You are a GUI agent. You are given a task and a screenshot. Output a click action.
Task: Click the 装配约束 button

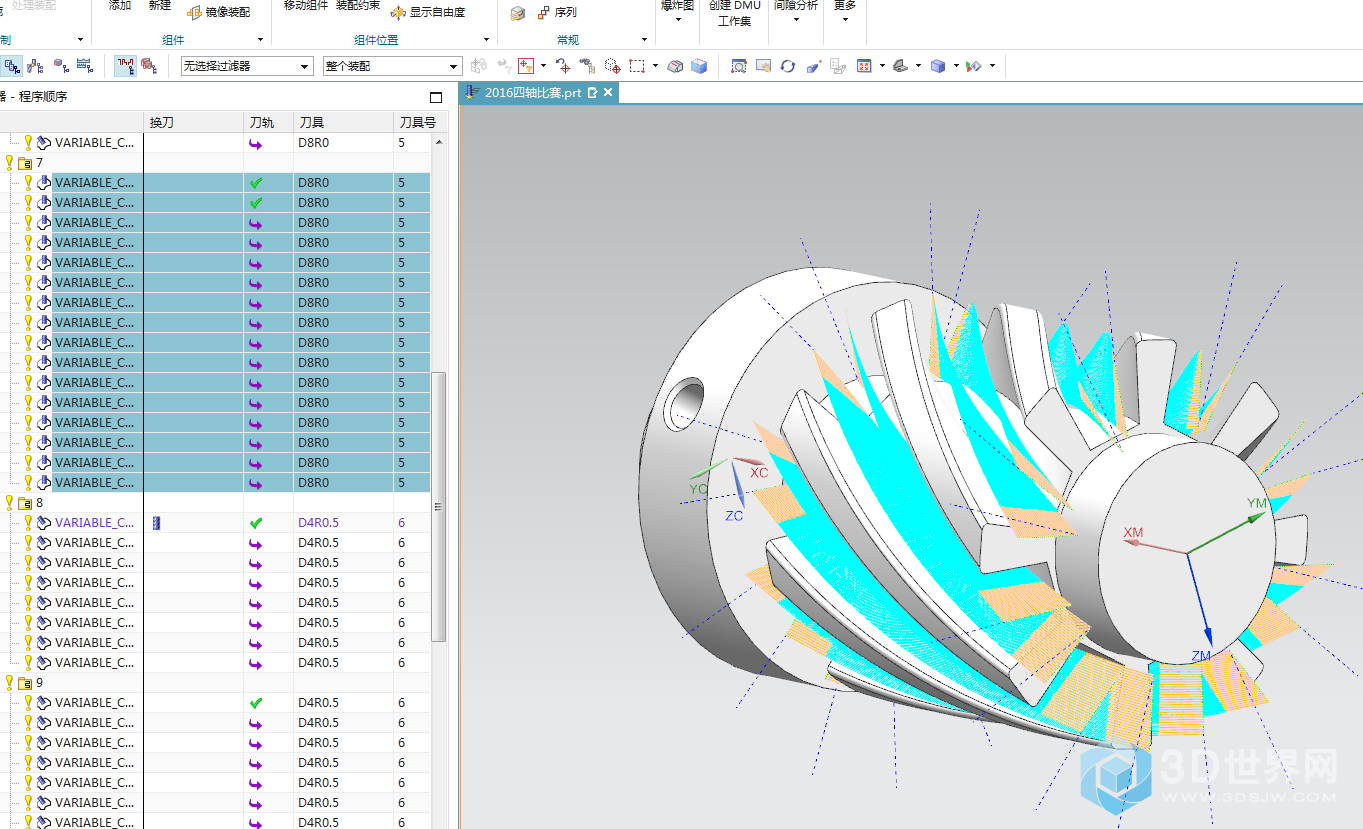358,6
